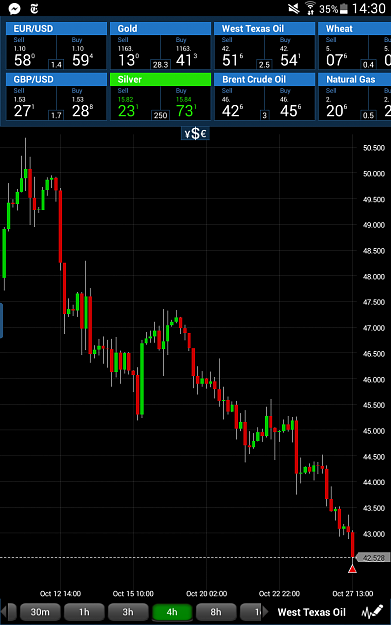Tap the muted sound status icon

[294, 8]
